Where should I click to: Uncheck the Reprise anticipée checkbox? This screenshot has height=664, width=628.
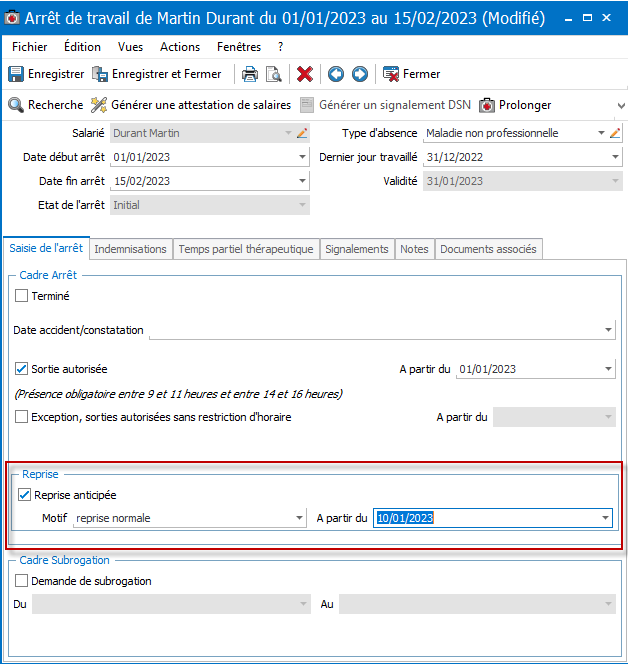tap(24, 495)
